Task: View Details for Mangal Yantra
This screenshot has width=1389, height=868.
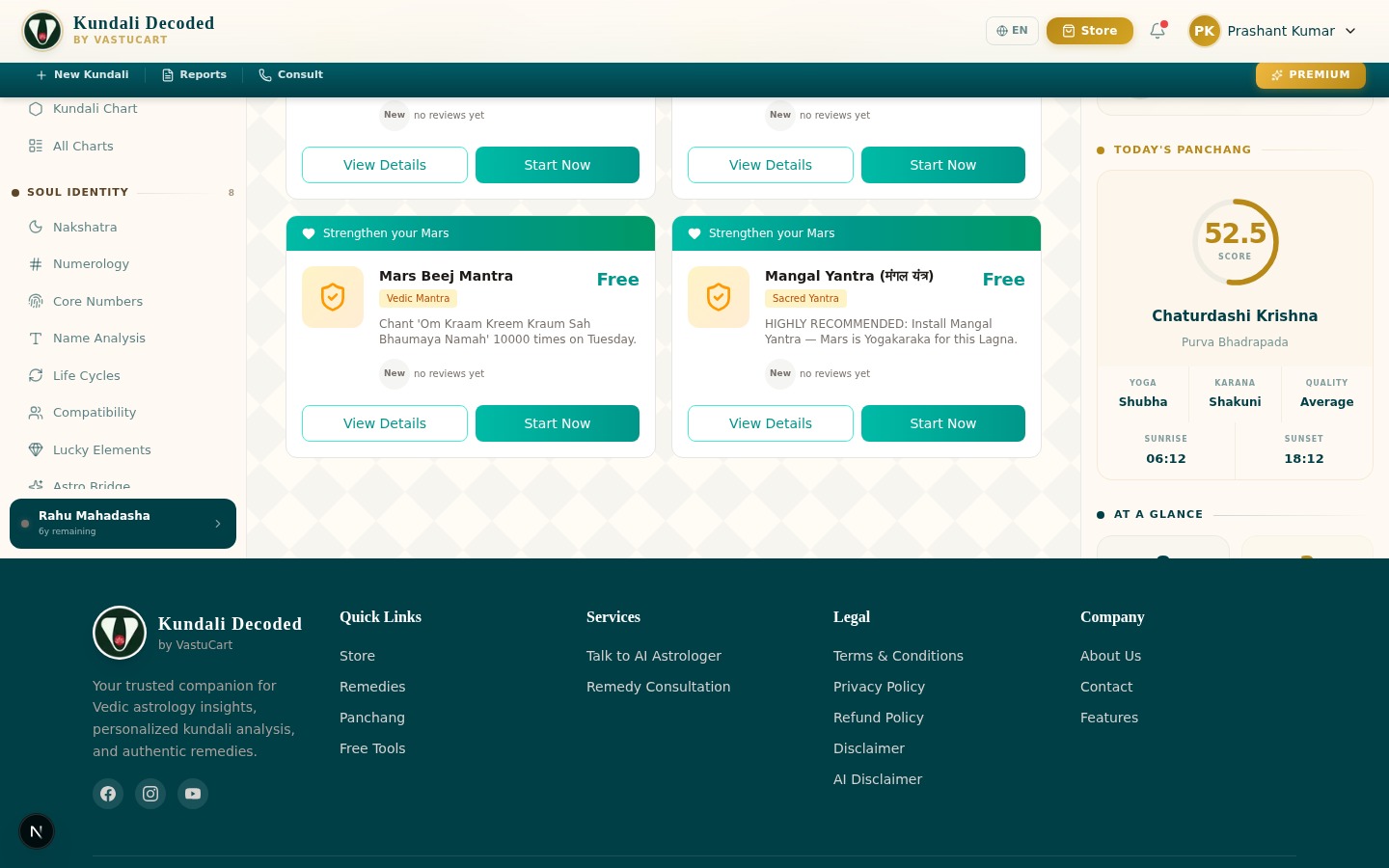Action: [x=770, y=423]
